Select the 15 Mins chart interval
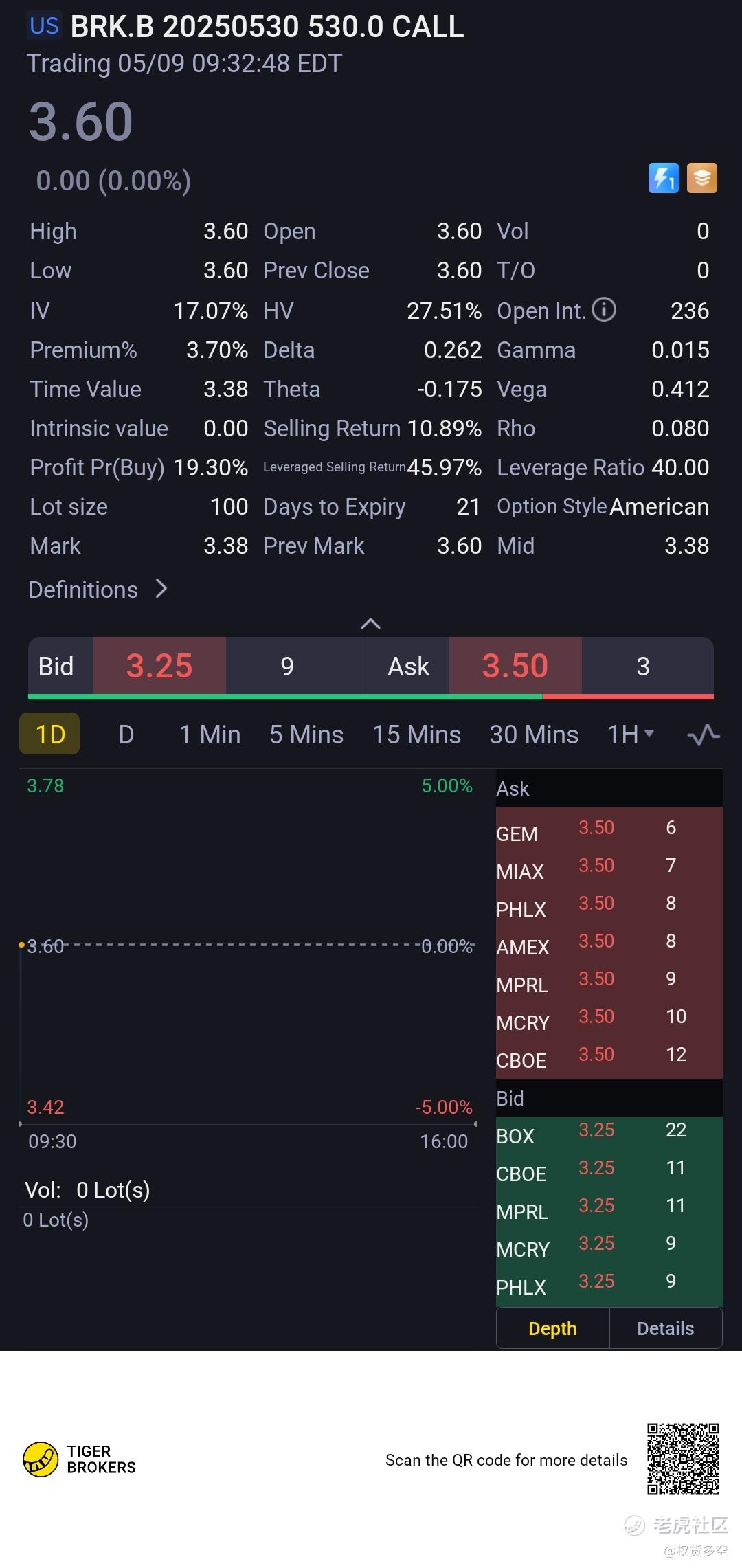This screenshot has width=742, height=1568. pos(416,735)
